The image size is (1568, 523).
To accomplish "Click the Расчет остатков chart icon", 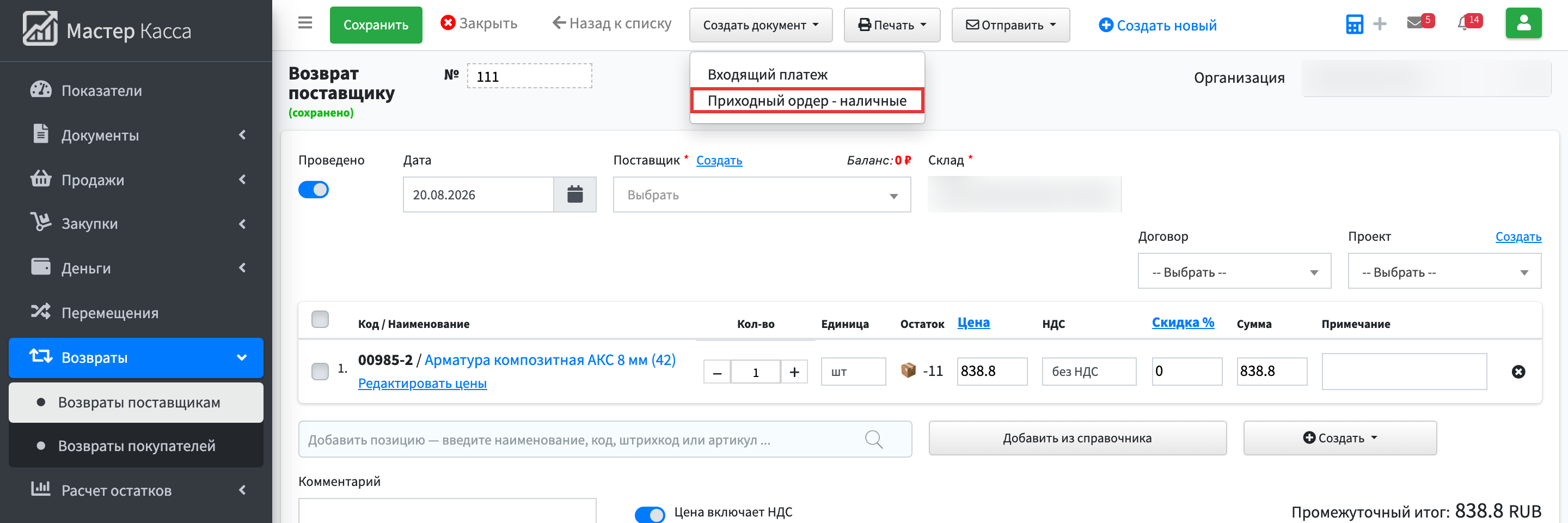I will [41, 488].
